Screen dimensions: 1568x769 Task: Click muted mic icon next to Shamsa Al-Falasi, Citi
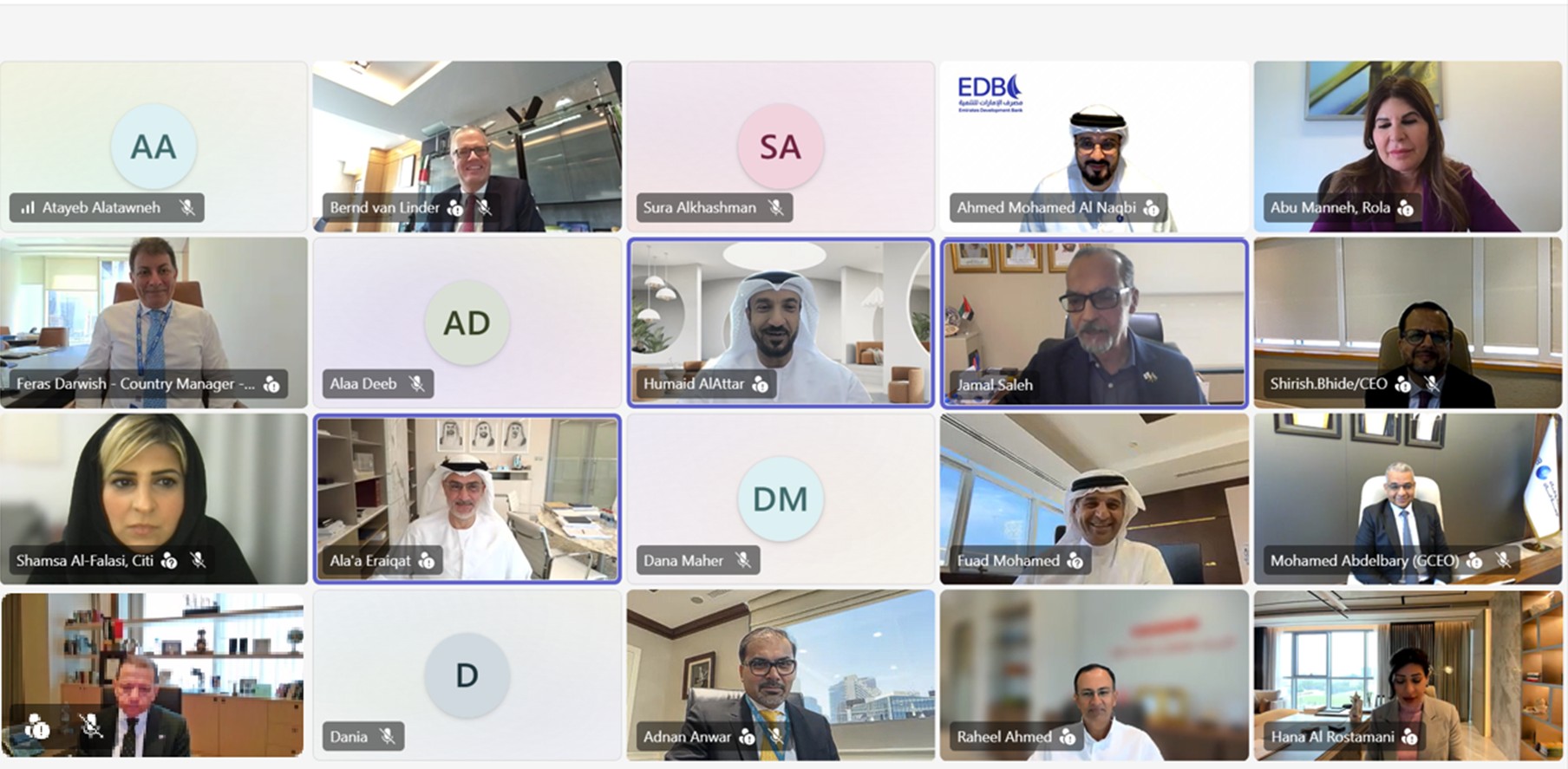coord(198,561)
